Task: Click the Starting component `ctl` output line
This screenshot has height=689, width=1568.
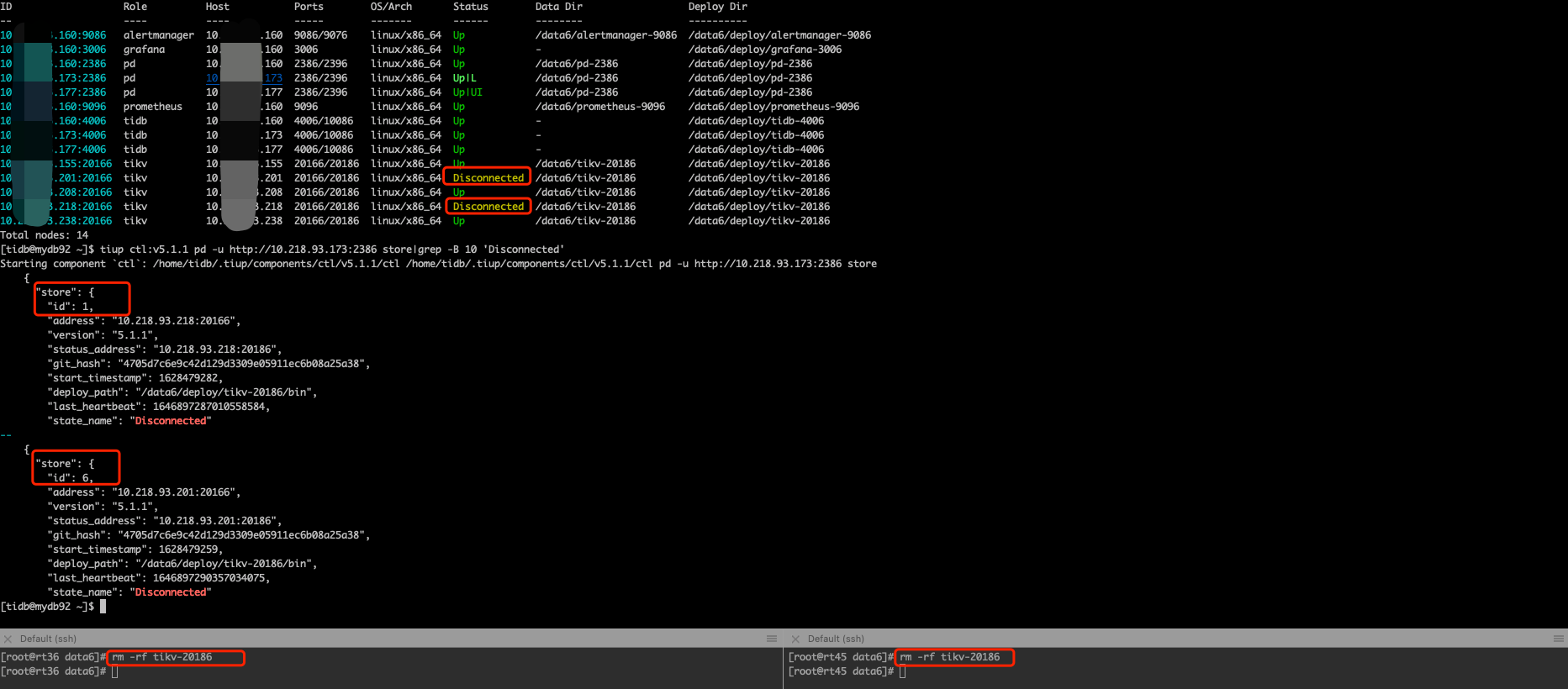Action: (x=438, y=264)
